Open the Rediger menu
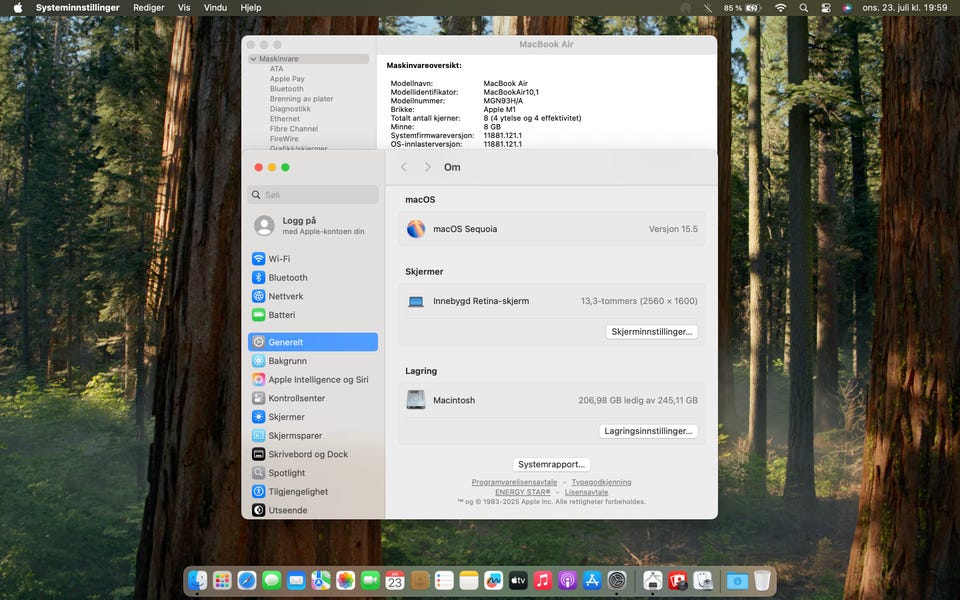 tap(149, 8)
